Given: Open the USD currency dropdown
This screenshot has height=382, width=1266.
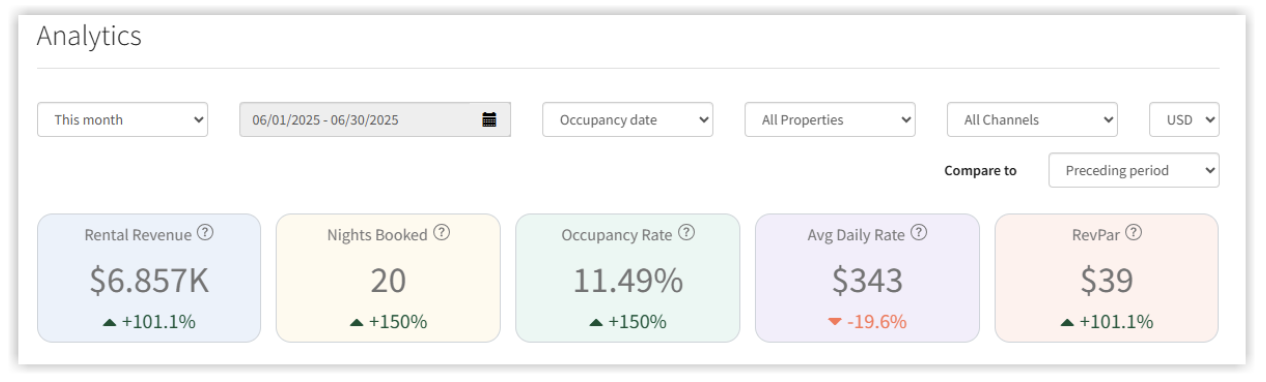Looking at the screenshot, I should coord(1184,119).
